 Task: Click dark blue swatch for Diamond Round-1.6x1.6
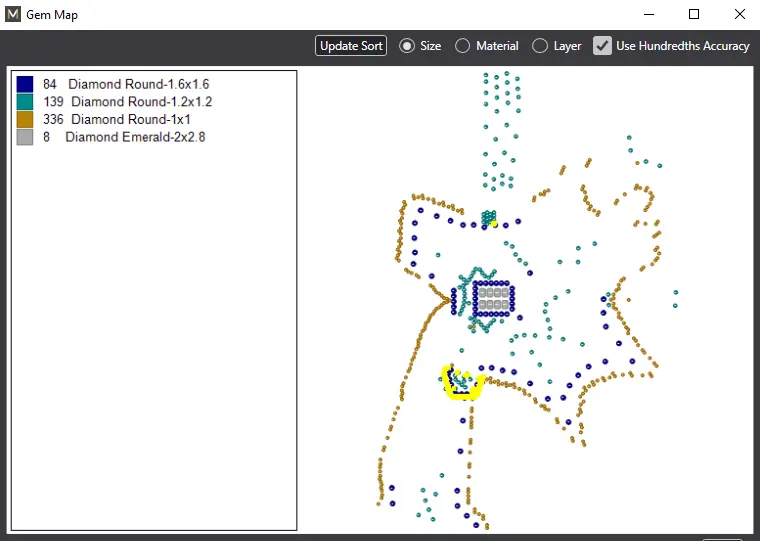pos(25,84)
